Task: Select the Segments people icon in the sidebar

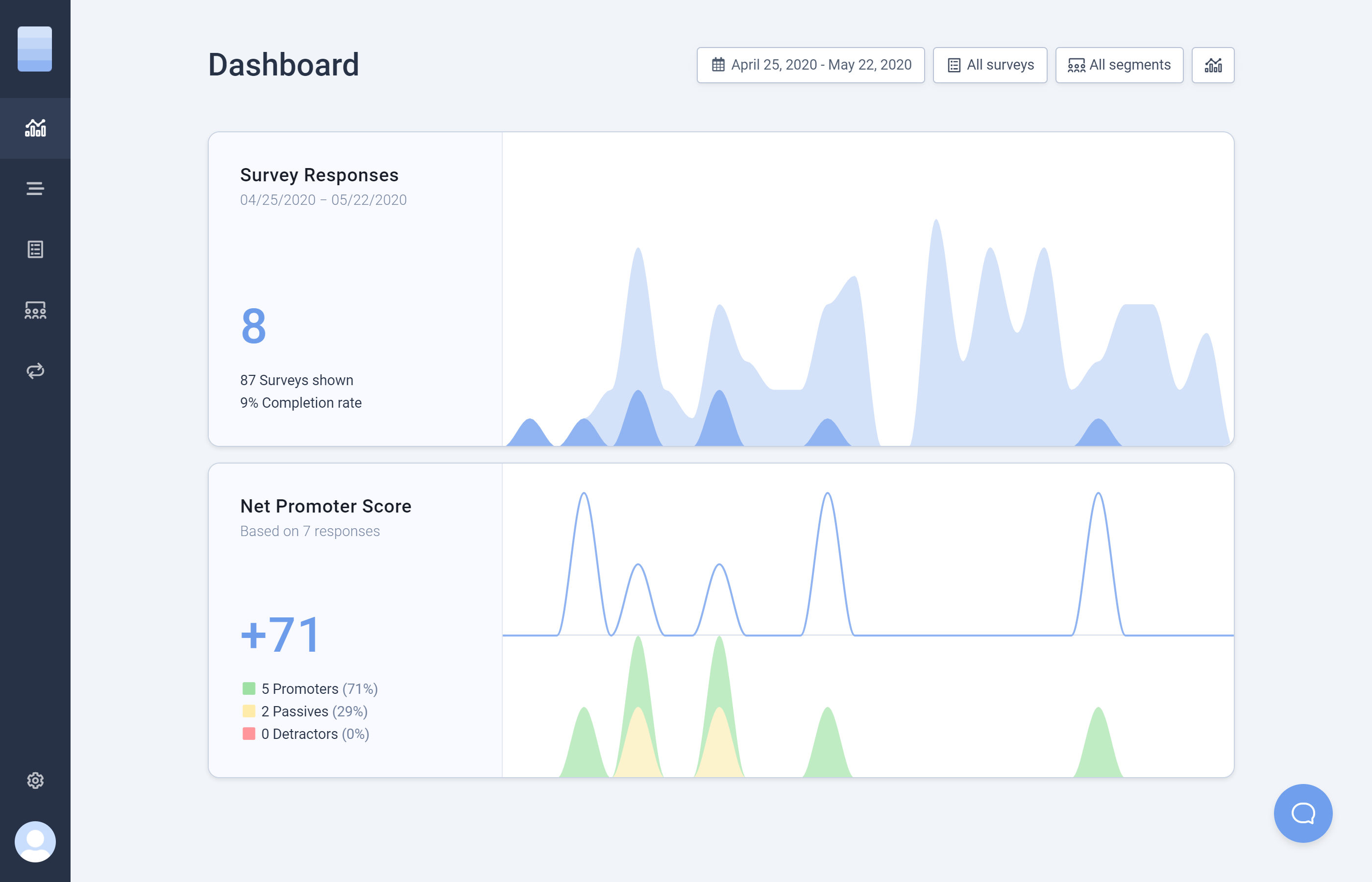Action: pyautogui.click(x=35, y=310)
